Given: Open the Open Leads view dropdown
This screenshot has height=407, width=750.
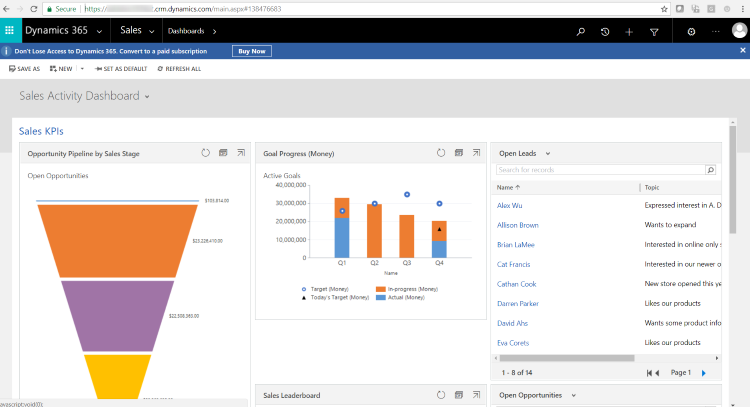Looking at the screenshot, I should (548, 154).
